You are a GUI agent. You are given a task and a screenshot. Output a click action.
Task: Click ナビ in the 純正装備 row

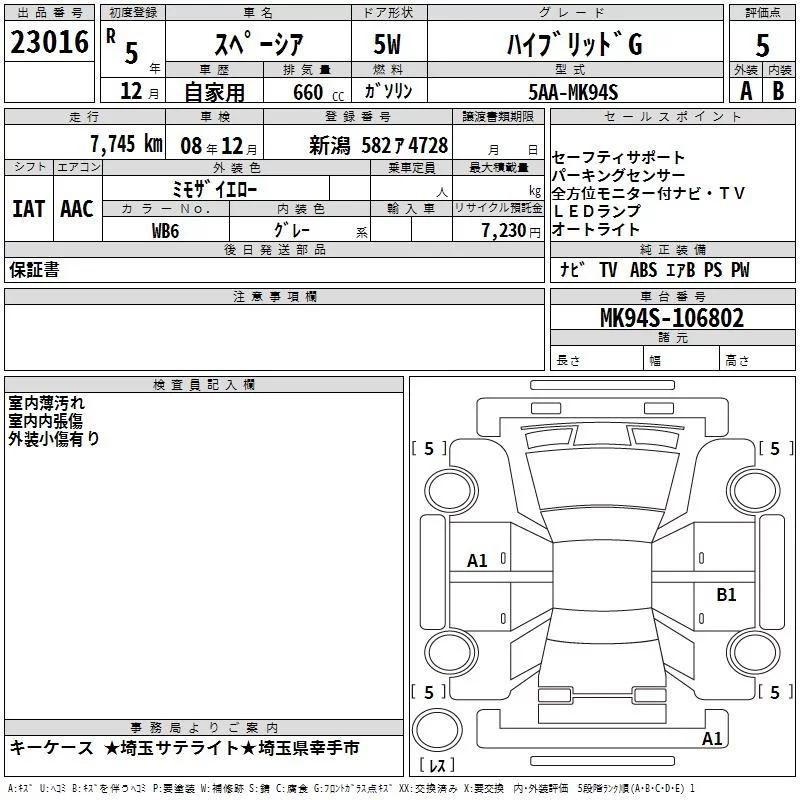[572, 269]
